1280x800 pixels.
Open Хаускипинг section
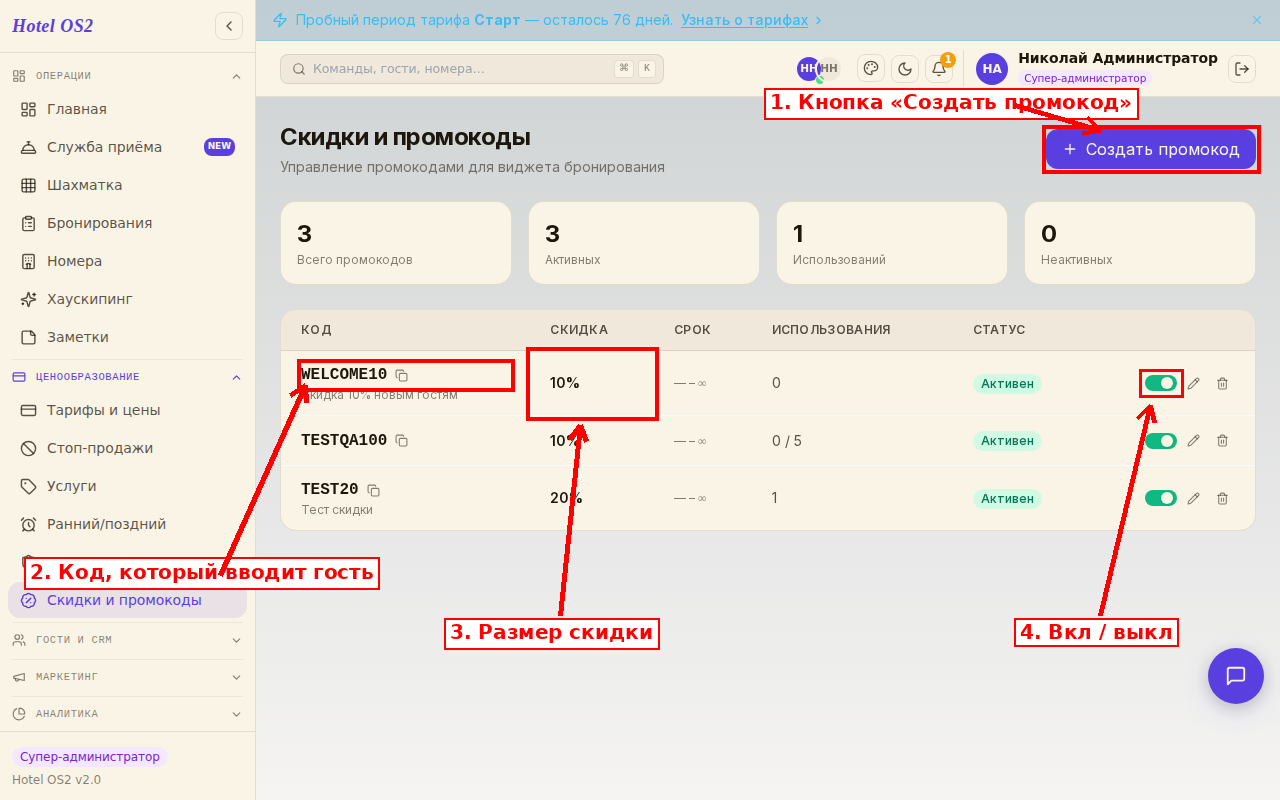coord(127,299)
